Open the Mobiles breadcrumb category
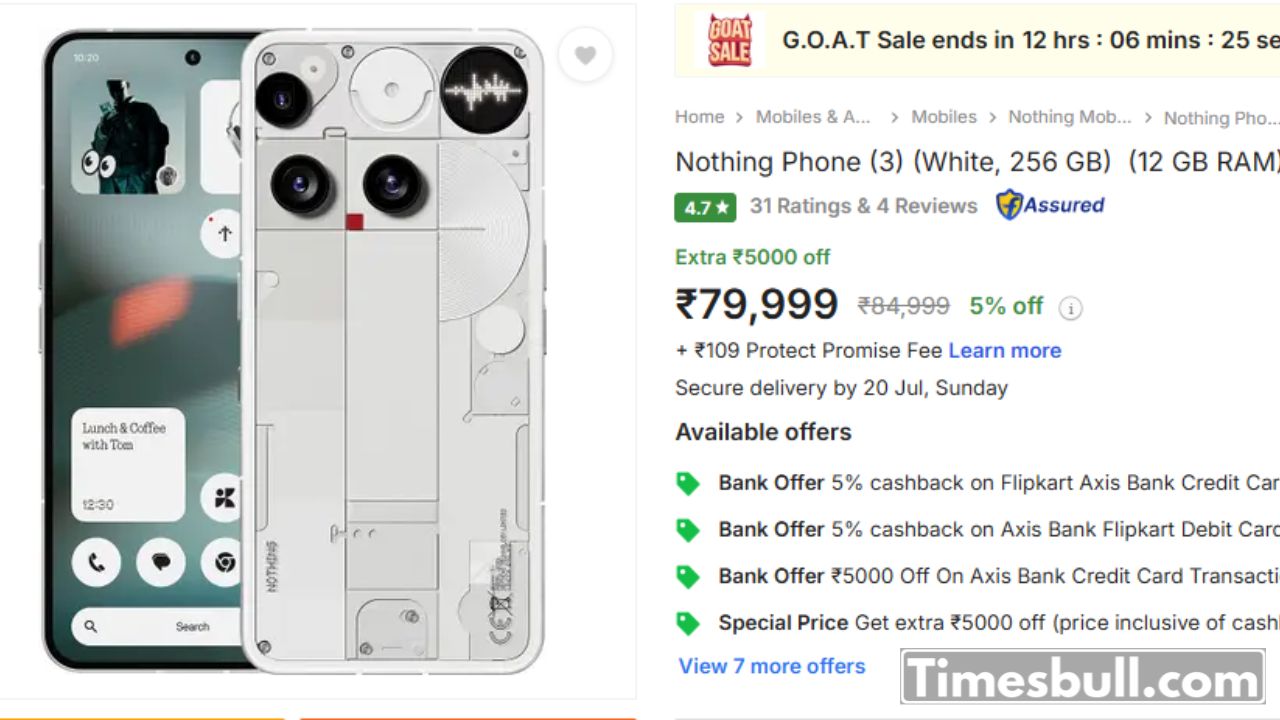Screen dimensions: 1280x720 [943, 117]
